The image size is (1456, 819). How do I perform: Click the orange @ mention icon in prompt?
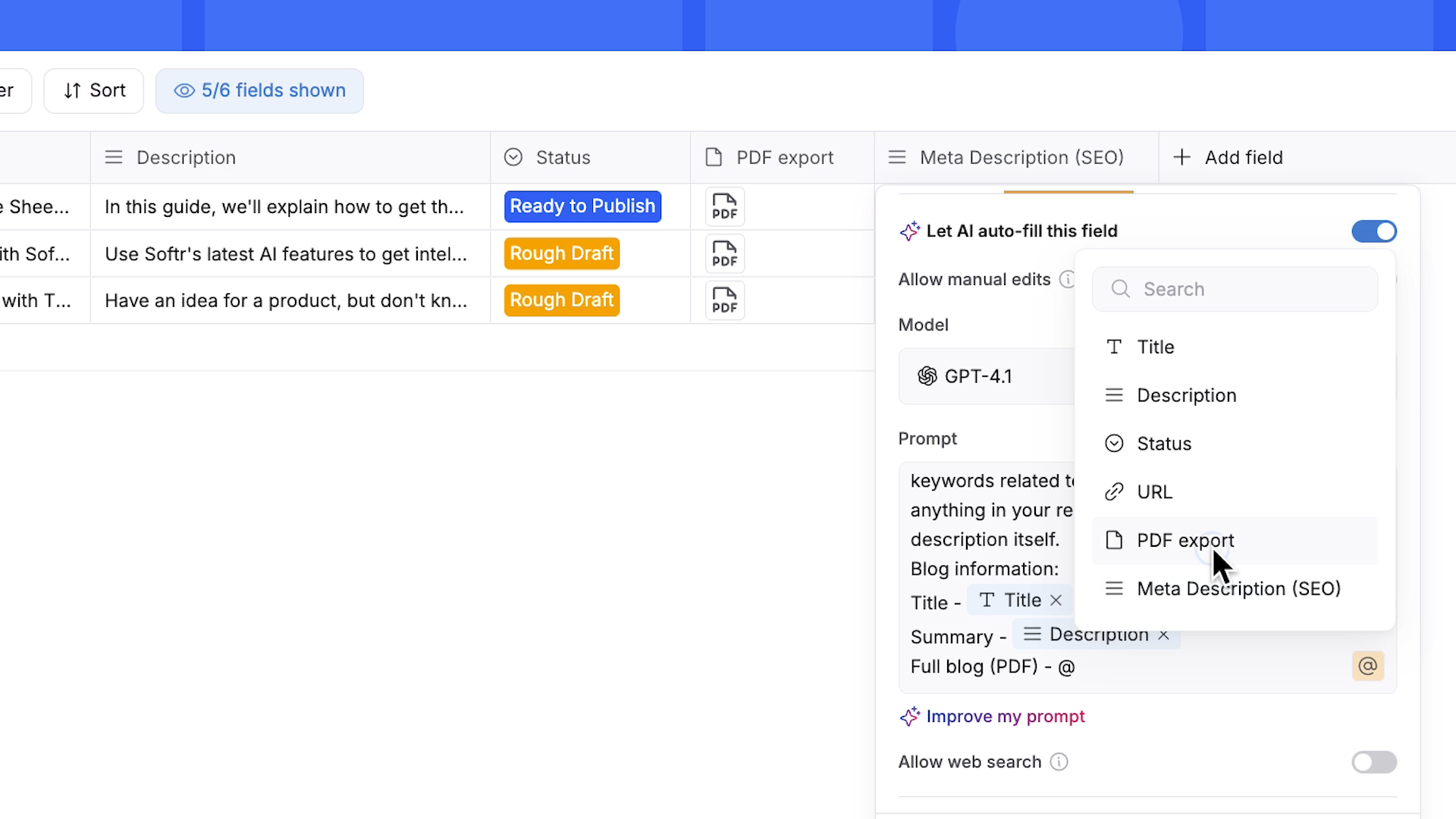point(1367,666)
